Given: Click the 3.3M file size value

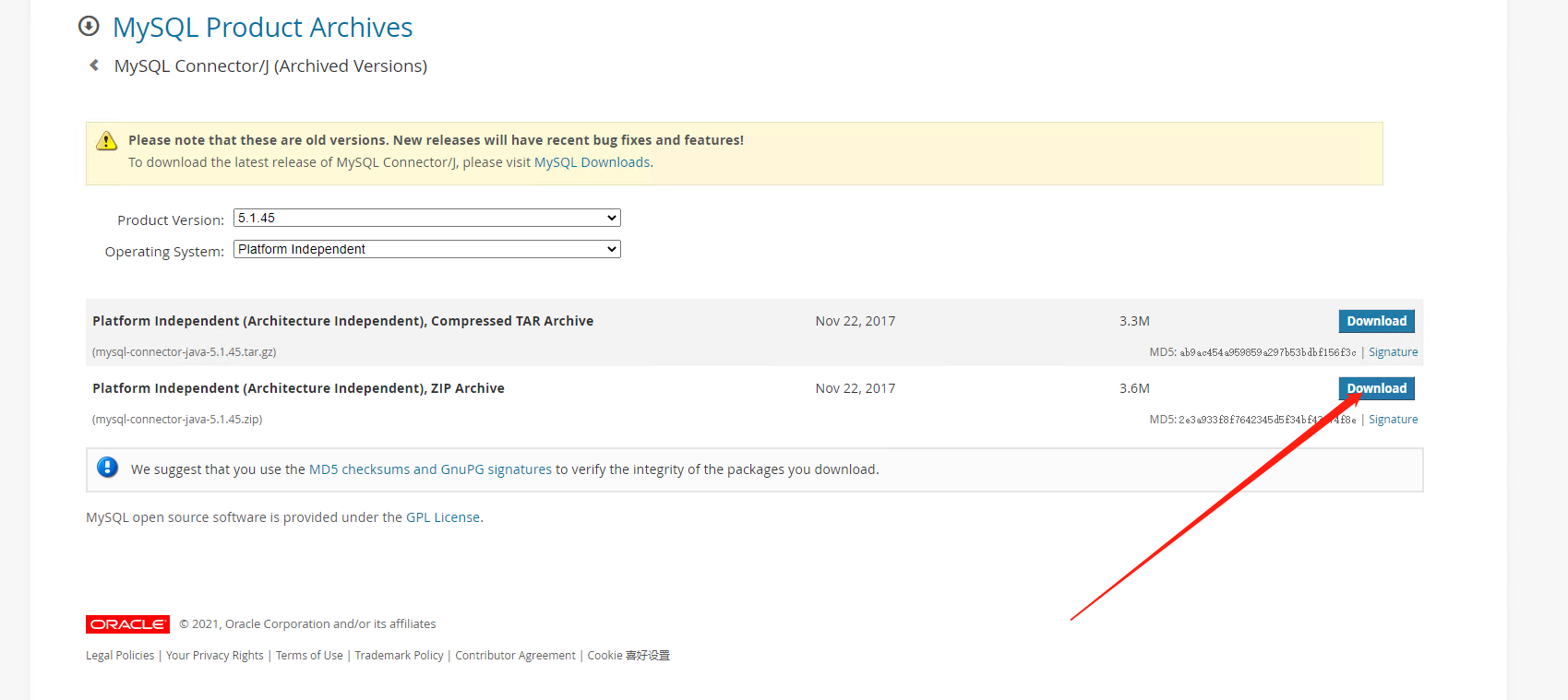Looking at the screenshot, I should point(1134,321).
